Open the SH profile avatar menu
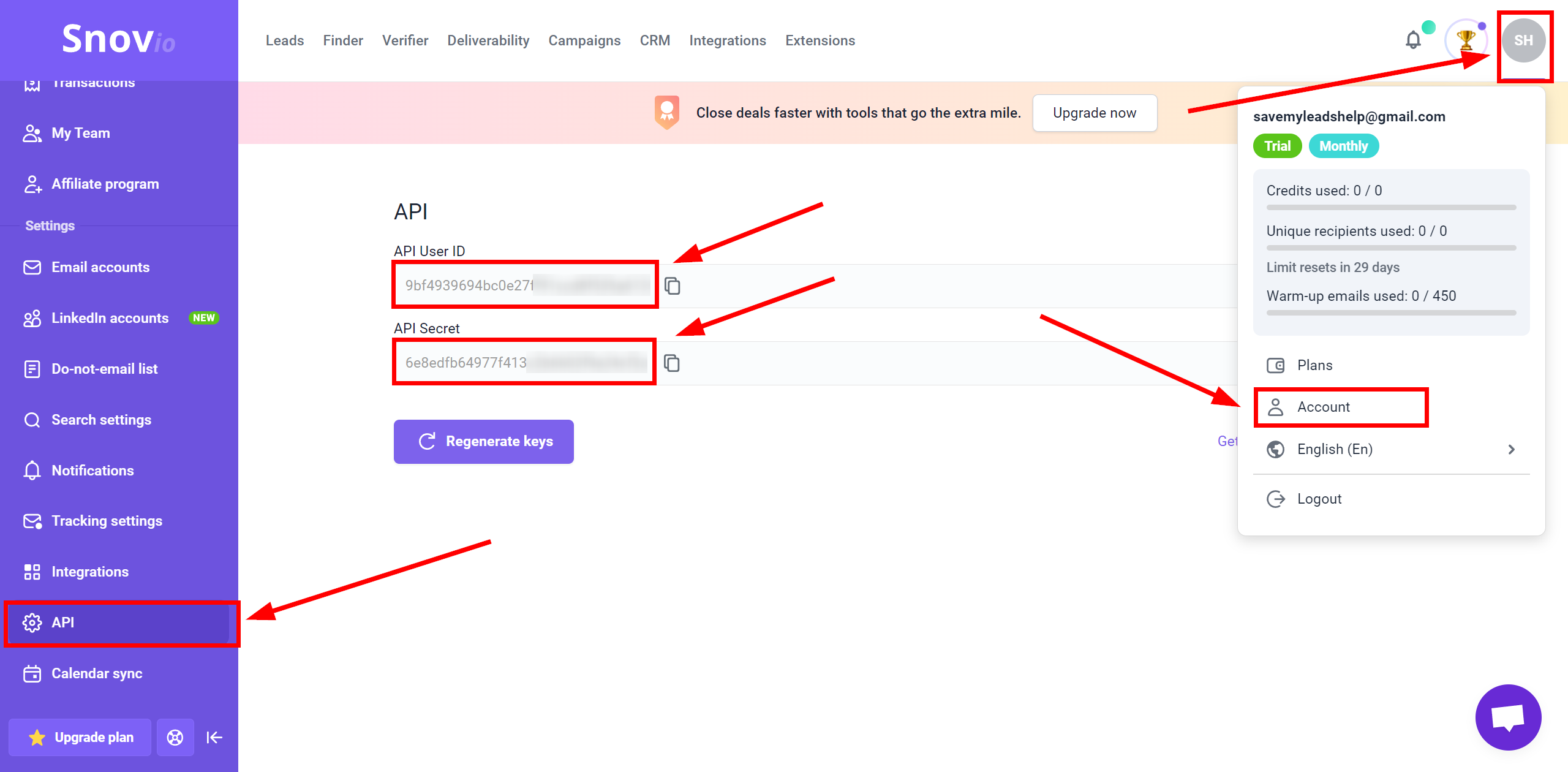 click(x=1523, y=40)
